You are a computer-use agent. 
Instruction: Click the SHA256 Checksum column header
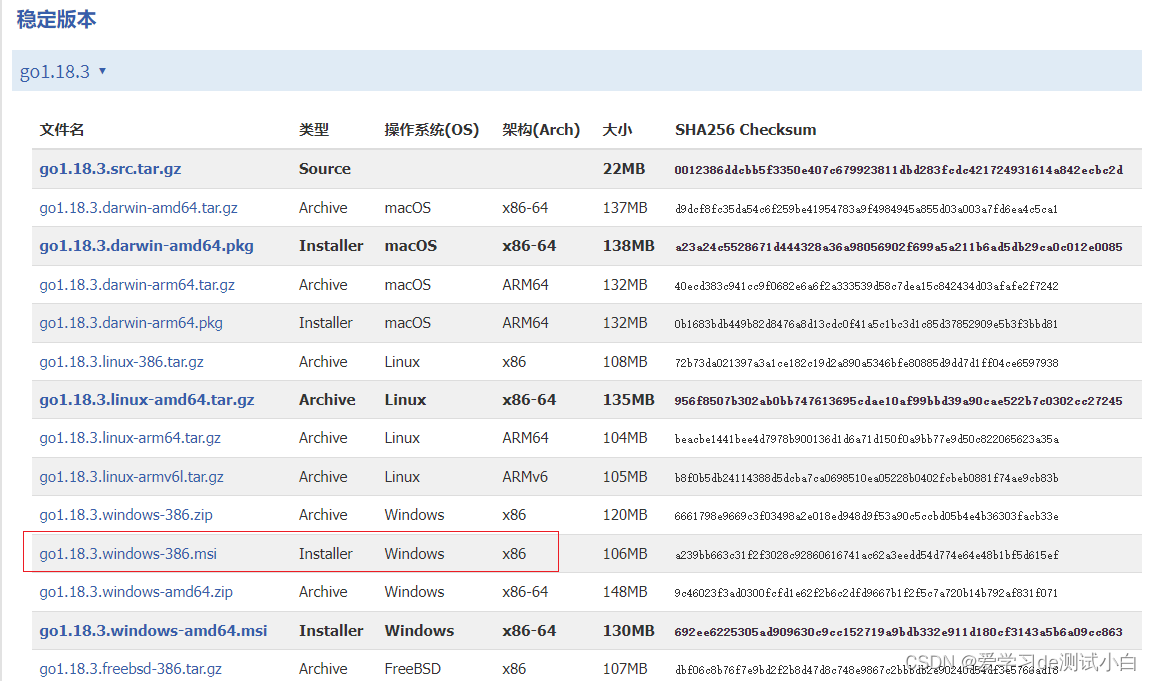[x=746, y=130]
